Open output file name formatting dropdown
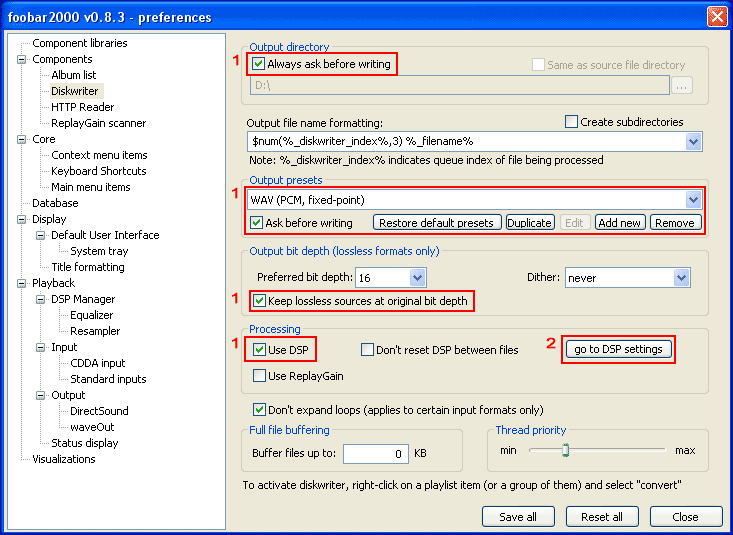 coord(693,141)
